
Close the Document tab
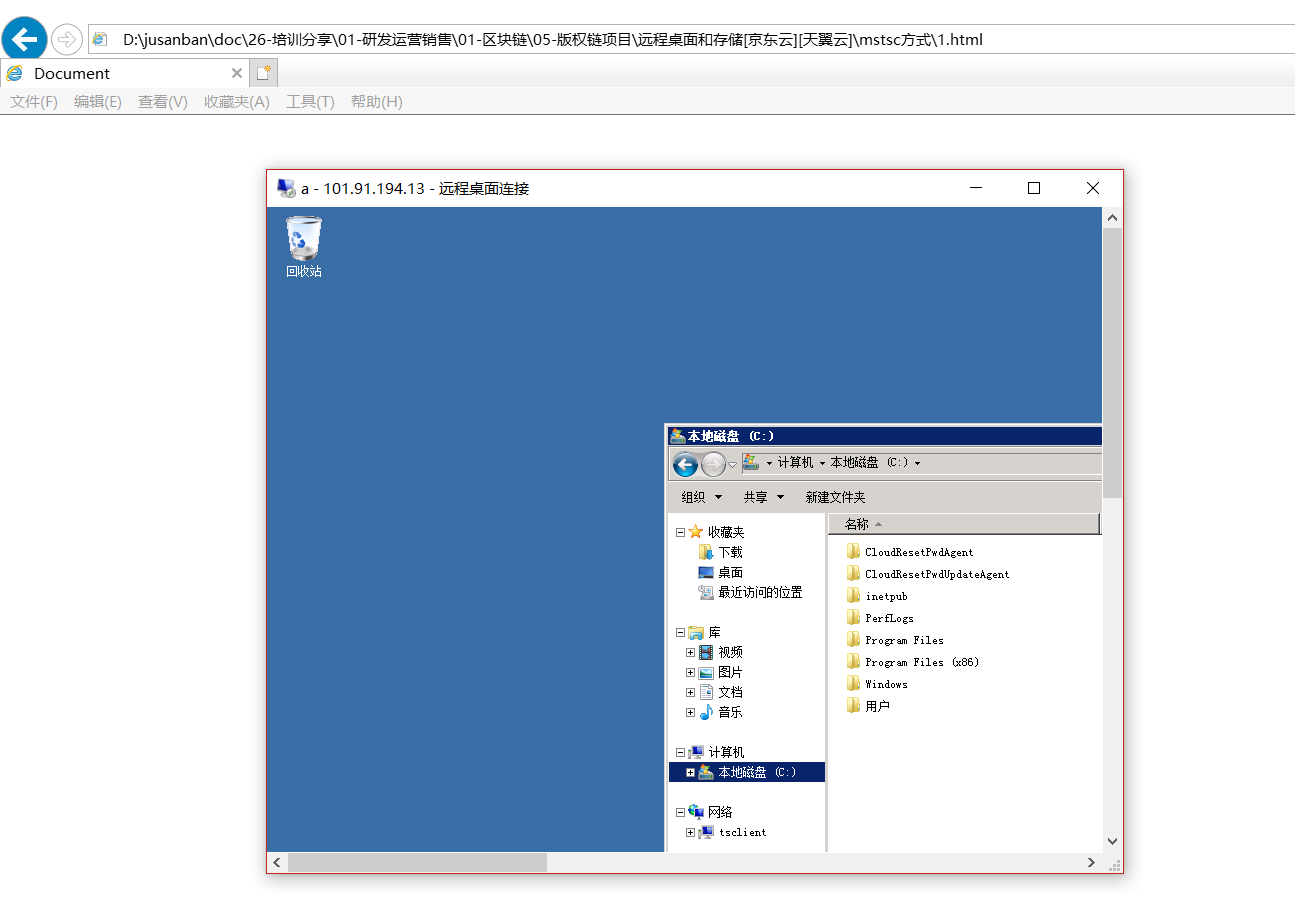click(x=237, y=73)
